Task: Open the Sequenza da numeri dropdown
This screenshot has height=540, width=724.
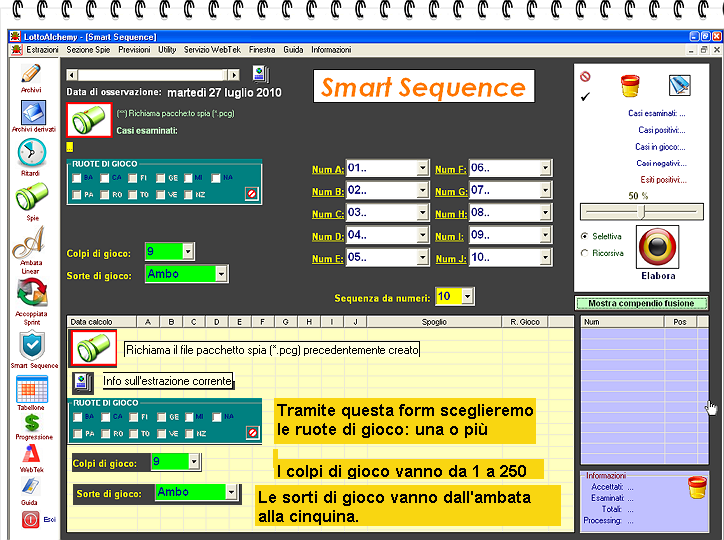Action: pos(467,296)
